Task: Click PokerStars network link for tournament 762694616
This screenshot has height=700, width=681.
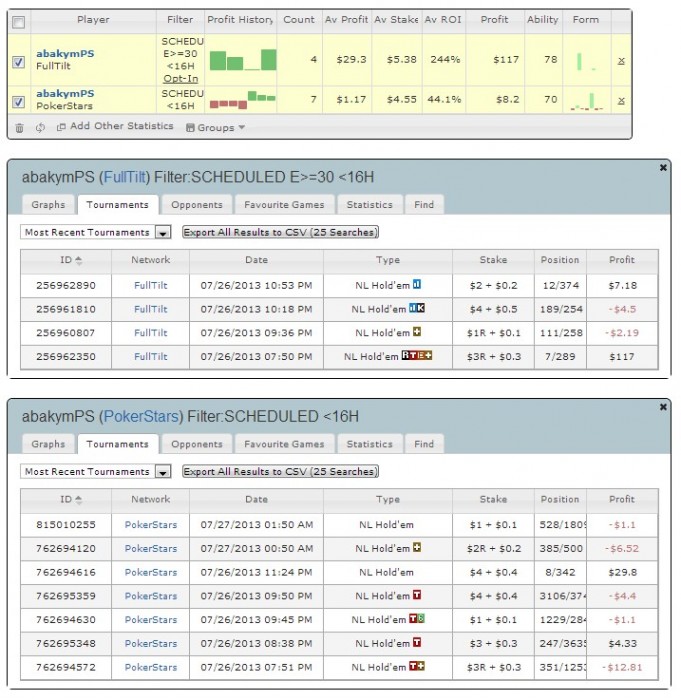Action: [150, 572]
